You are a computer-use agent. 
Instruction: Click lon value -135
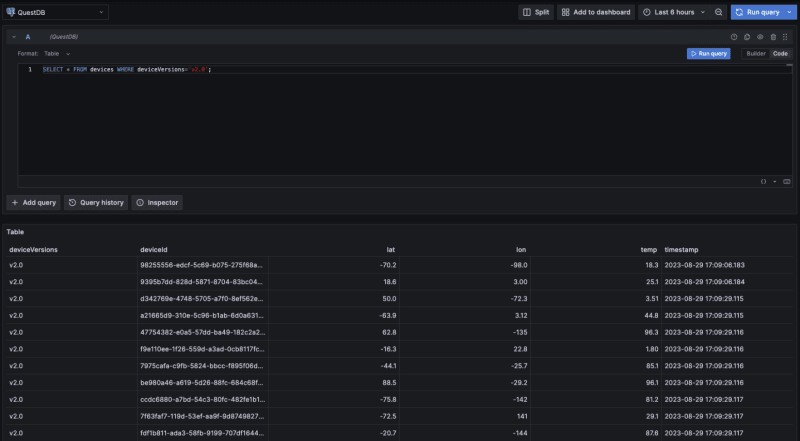(520, 332)
